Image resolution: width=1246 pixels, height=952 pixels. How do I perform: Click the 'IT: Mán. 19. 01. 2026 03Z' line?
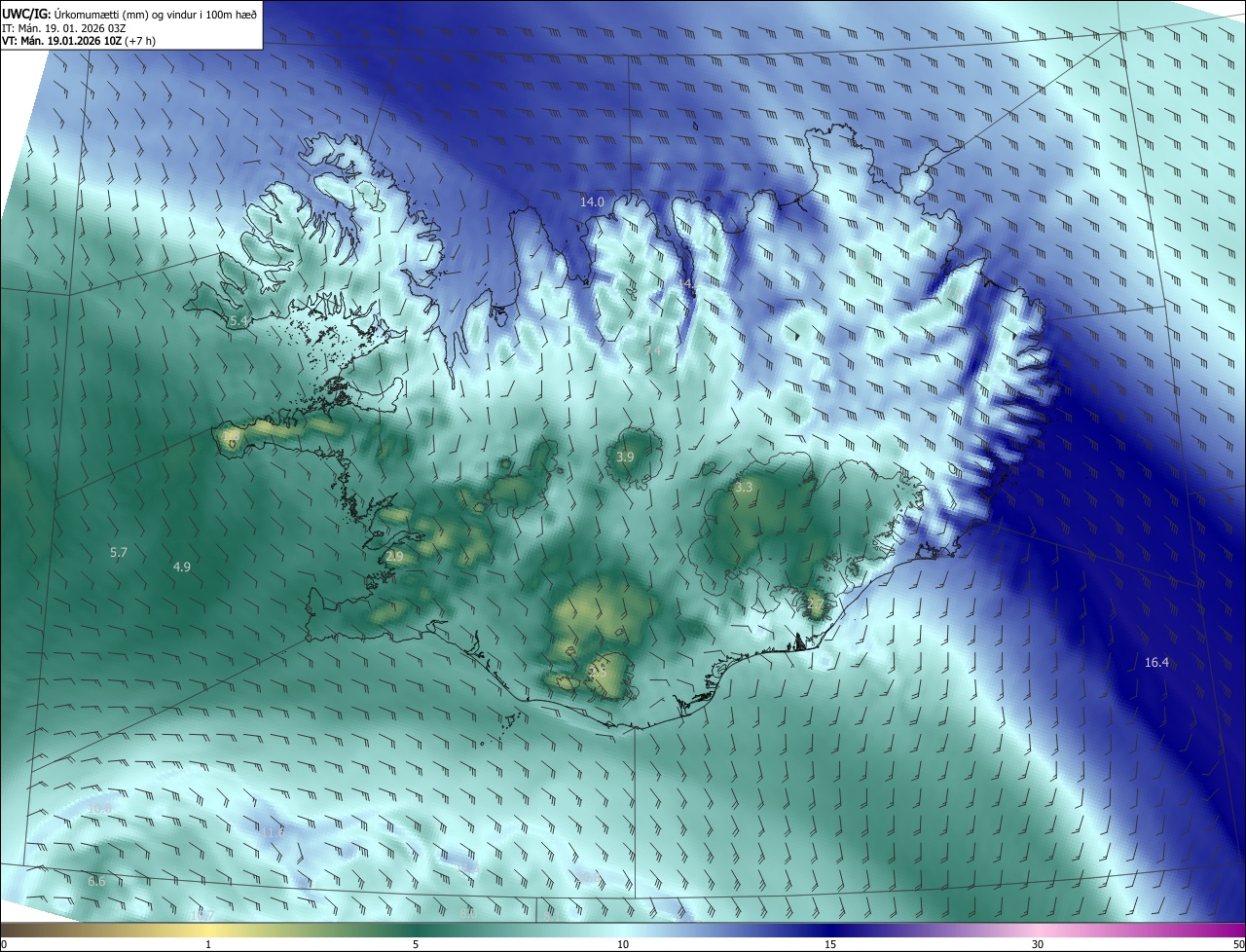[63, 28]
